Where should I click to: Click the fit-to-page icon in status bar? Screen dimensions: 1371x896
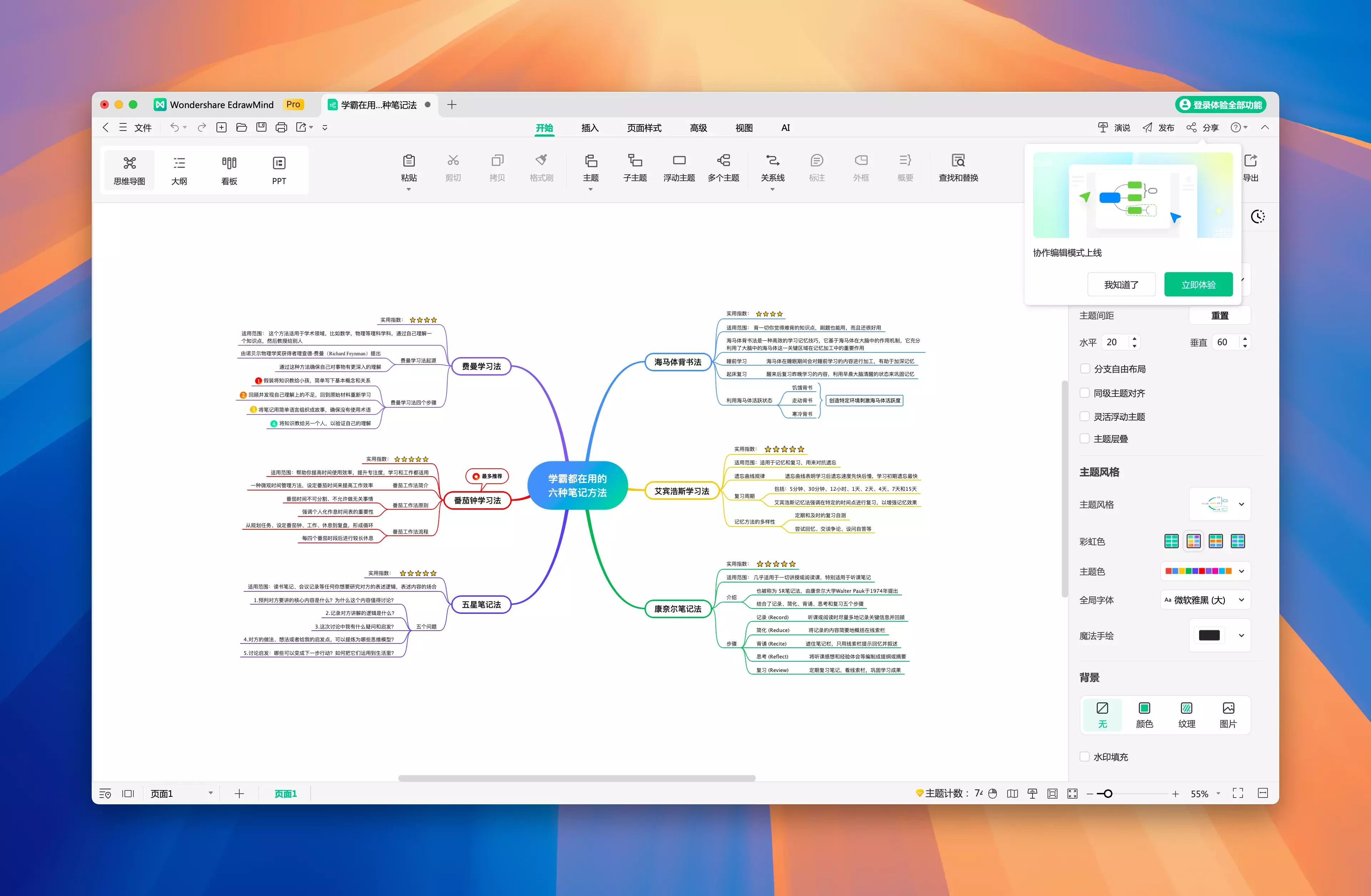tap(1053, 793)
